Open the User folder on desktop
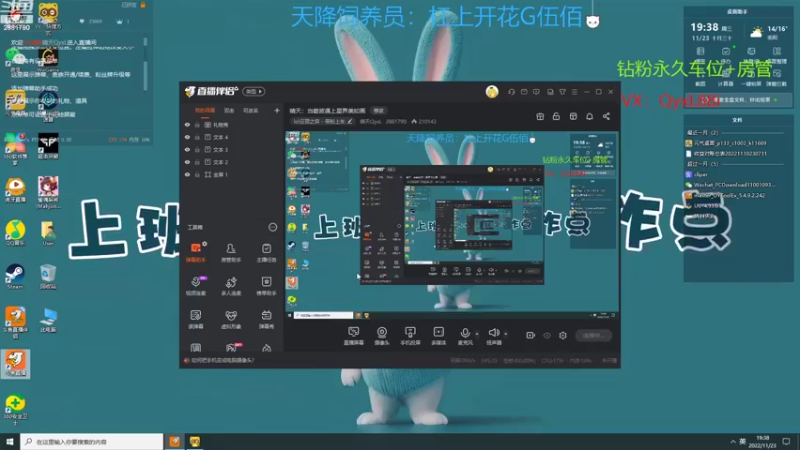Viewport: 800px width, 450px height. pos(48,233)
